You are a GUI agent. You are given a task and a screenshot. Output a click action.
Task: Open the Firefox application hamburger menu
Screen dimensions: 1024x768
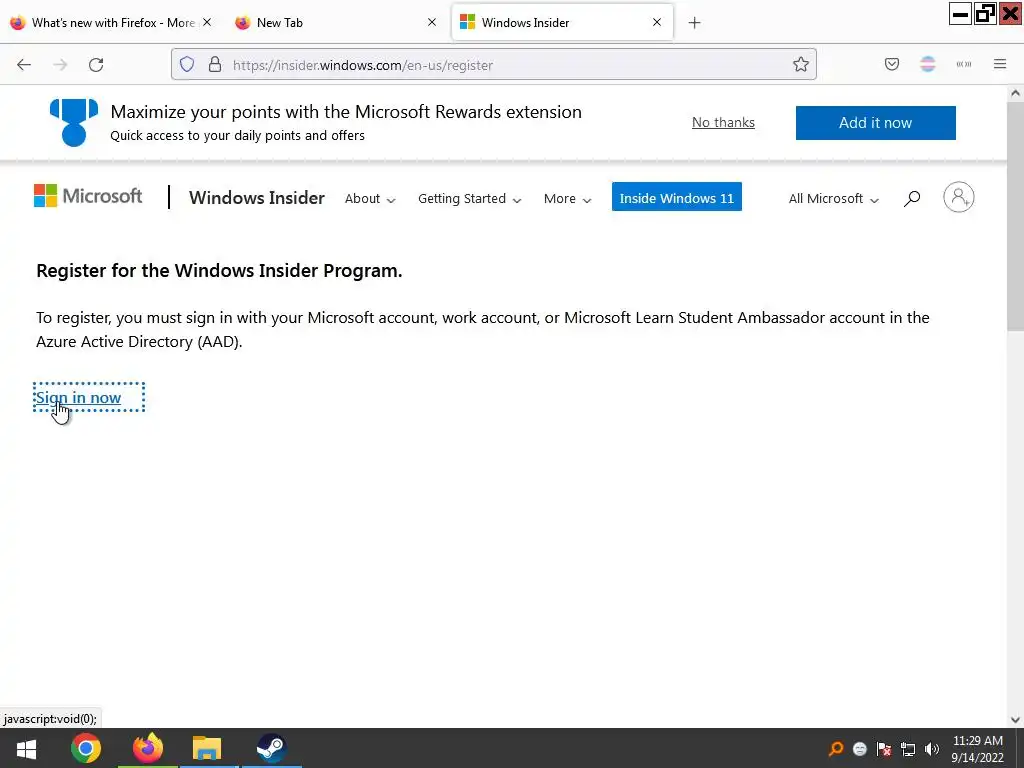click(x=1000, y=65)
